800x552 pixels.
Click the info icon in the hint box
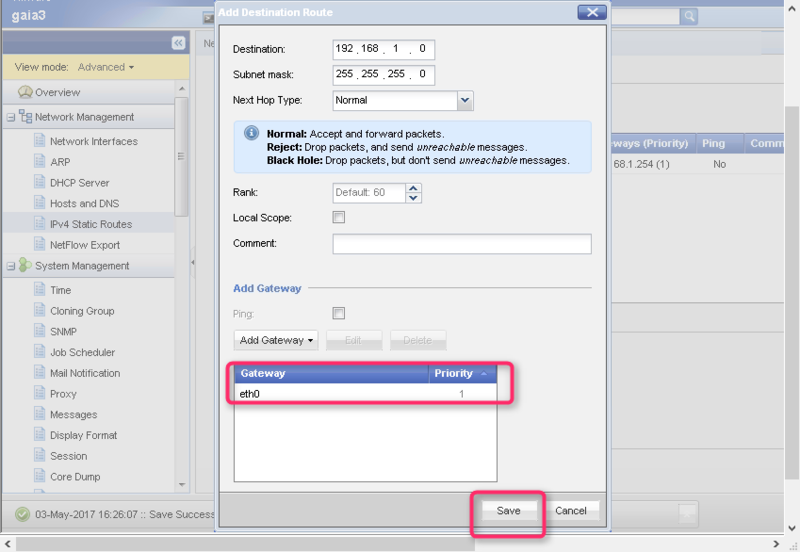pyautogui.click(x=251, y=133)
